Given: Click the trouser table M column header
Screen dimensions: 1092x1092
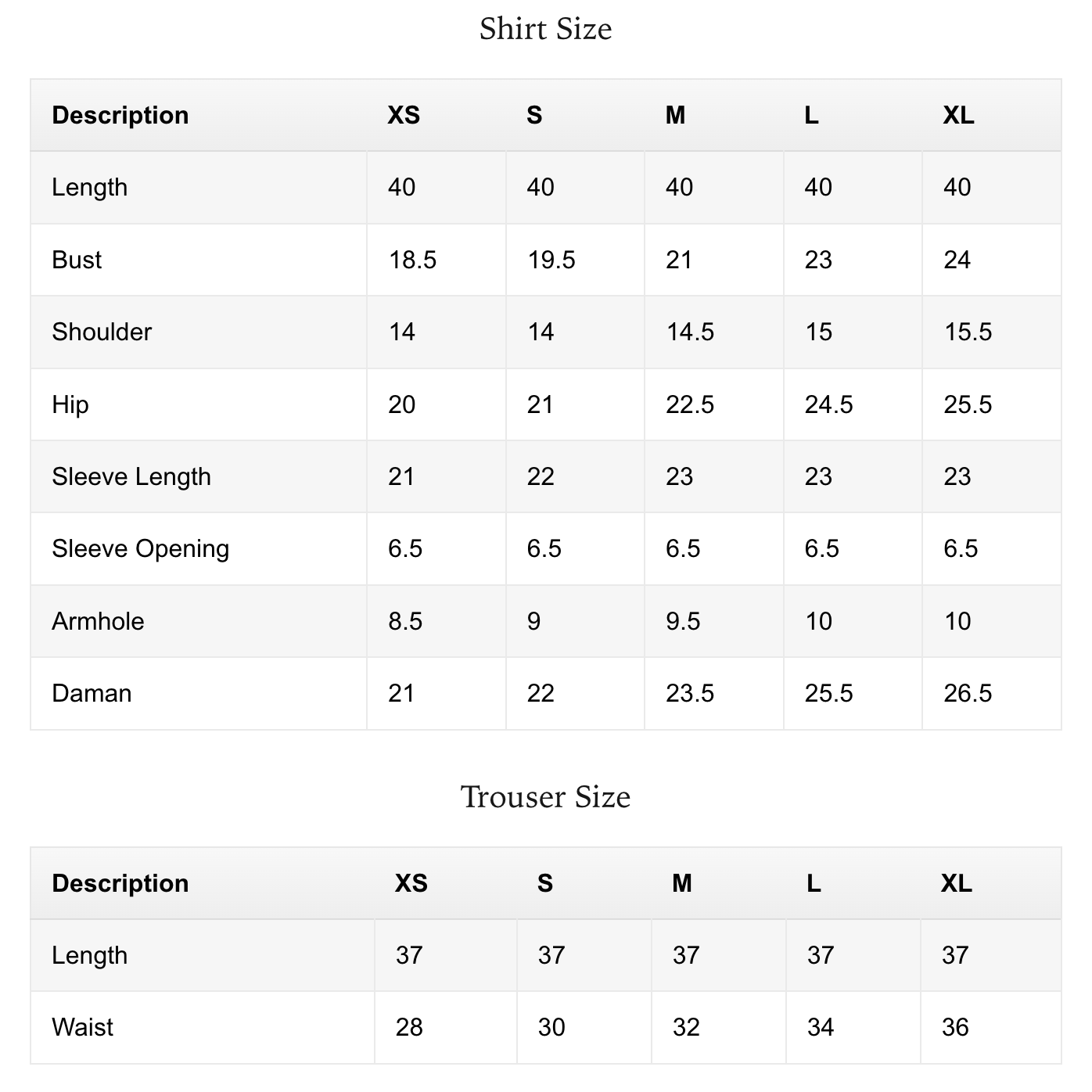Looking at the screenshot, I should [681, 883].
